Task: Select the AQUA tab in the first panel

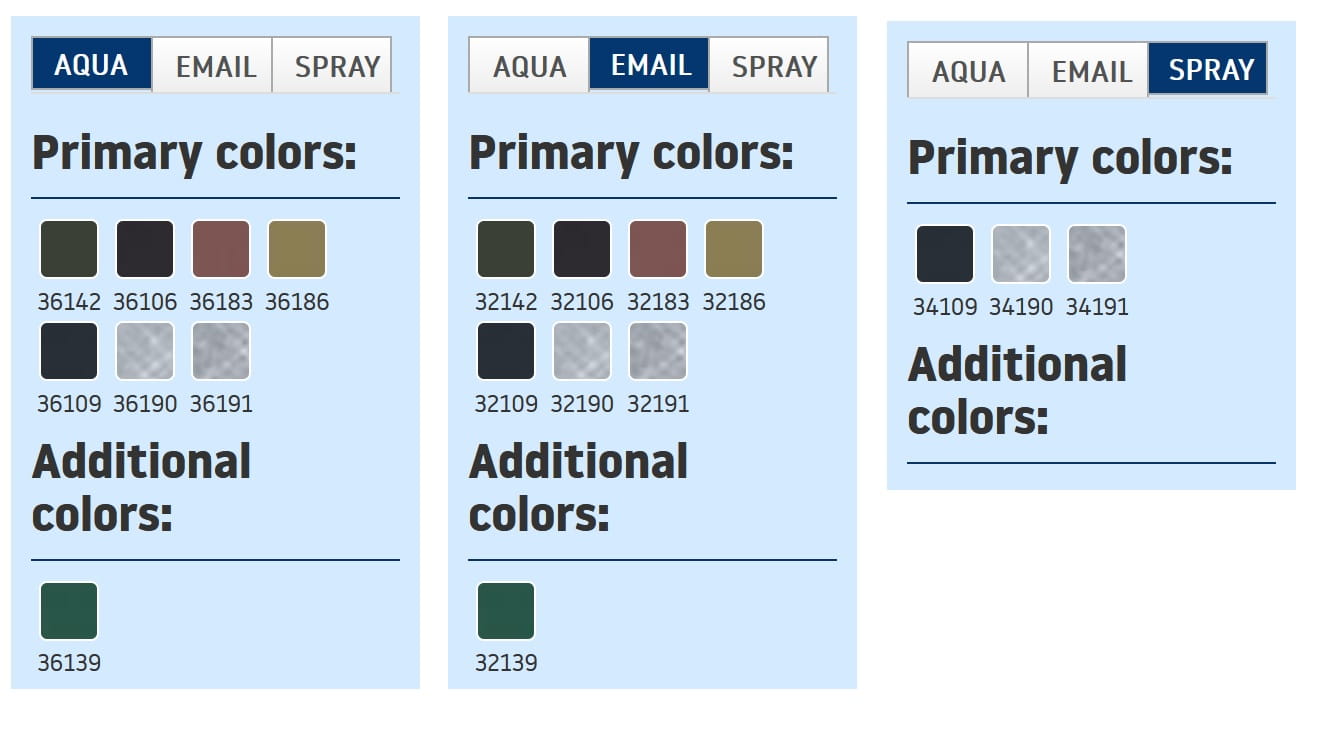Action: (x=92, y=65)
